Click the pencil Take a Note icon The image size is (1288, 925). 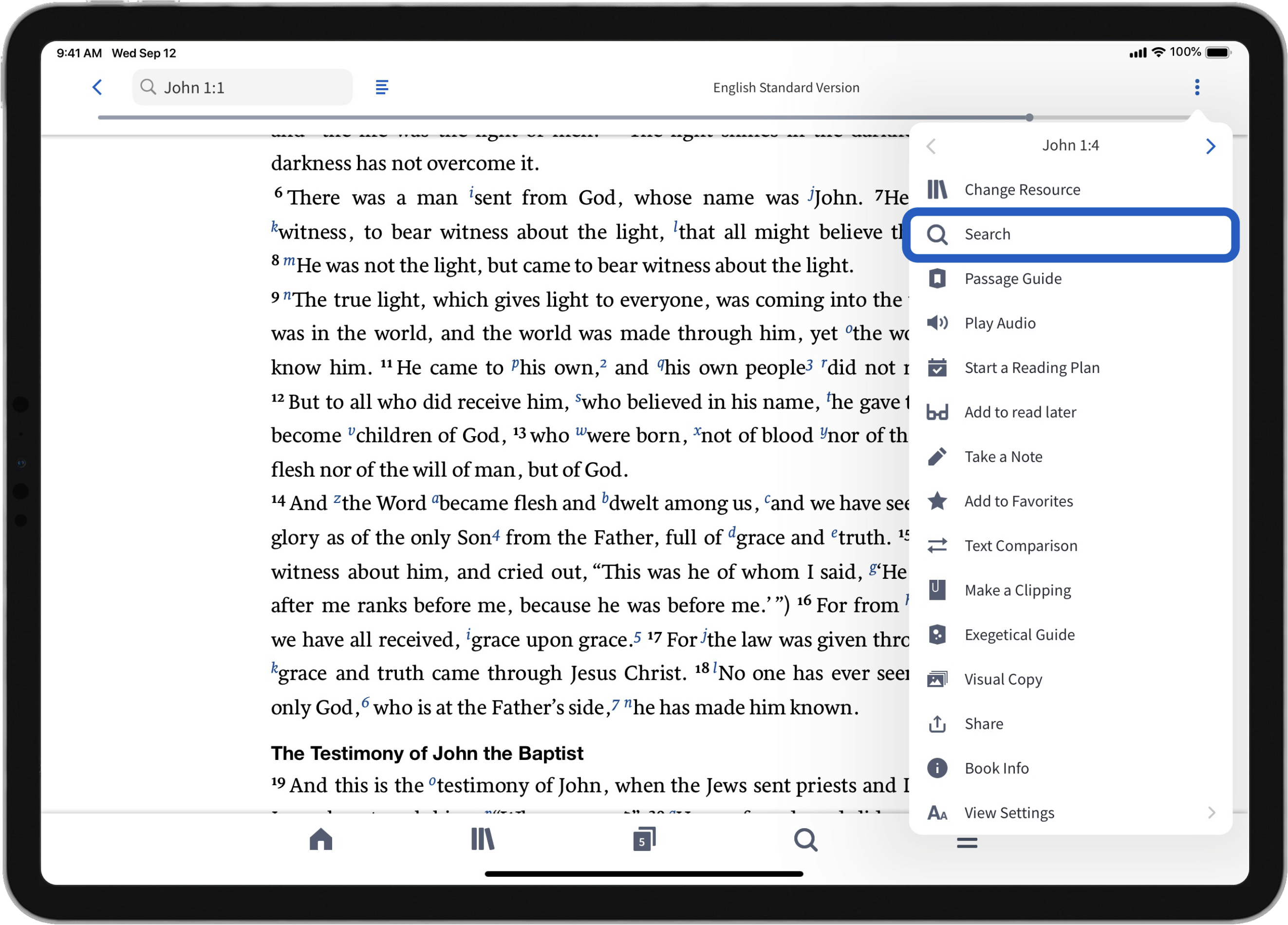(937, 457)
